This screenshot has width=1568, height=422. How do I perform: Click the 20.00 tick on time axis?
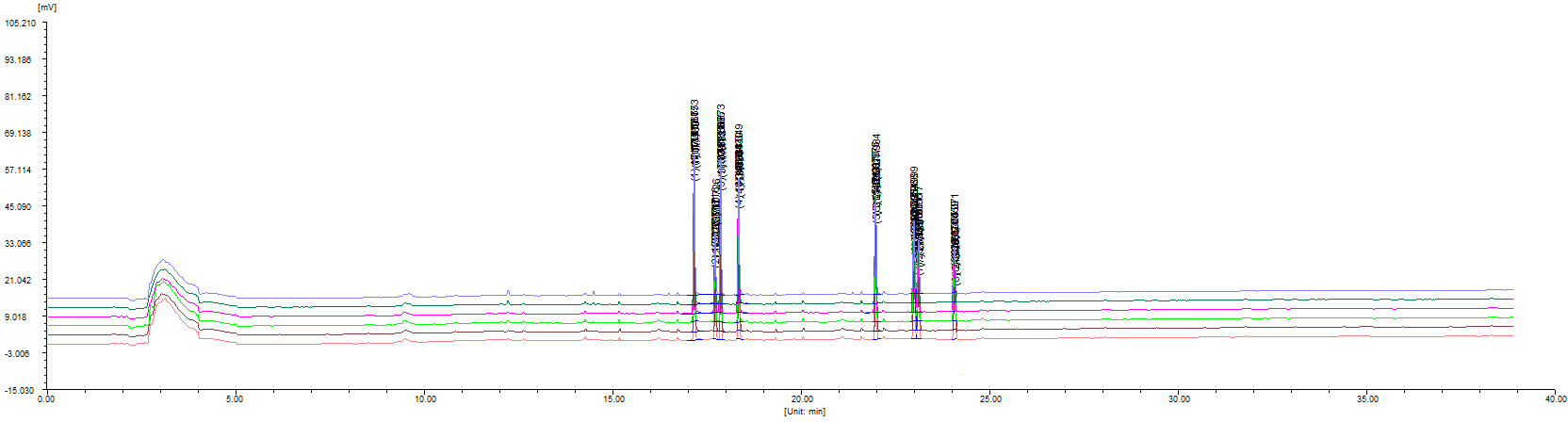pos(802,399)
